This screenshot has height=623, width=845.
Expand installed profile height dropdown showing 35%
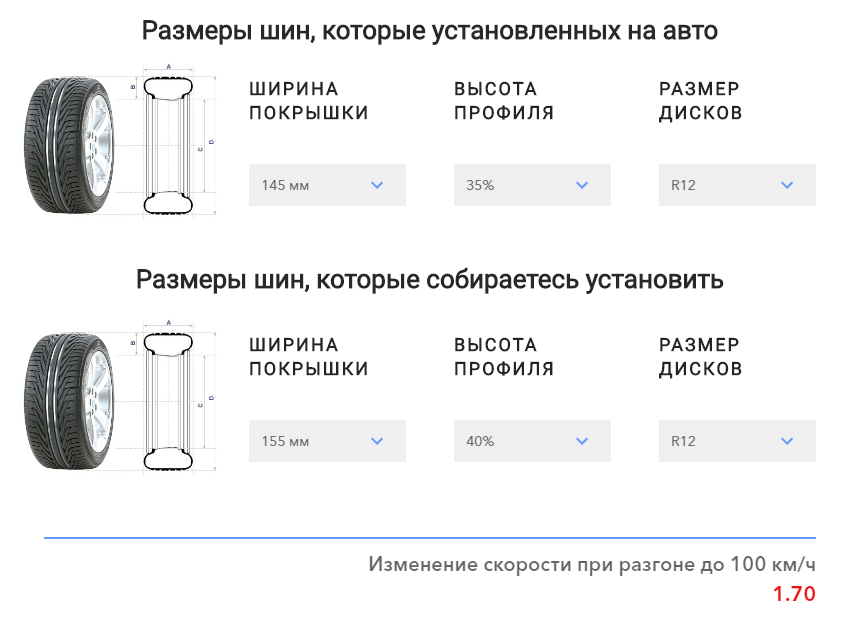coord(532,185)
